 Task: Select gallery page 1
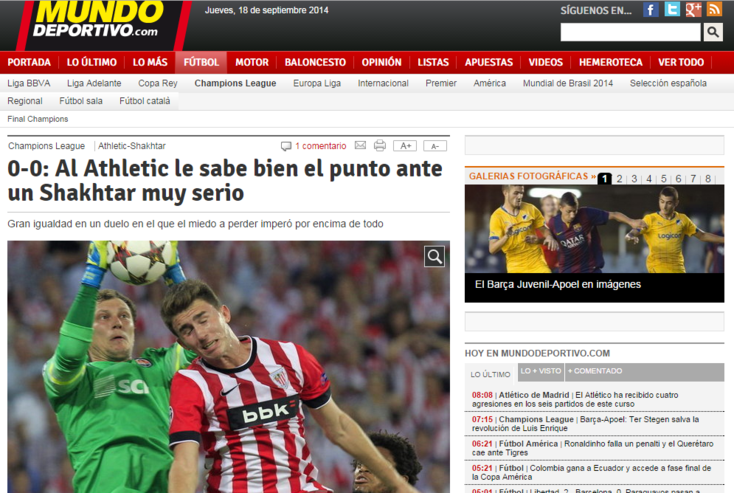click(604, 179)
